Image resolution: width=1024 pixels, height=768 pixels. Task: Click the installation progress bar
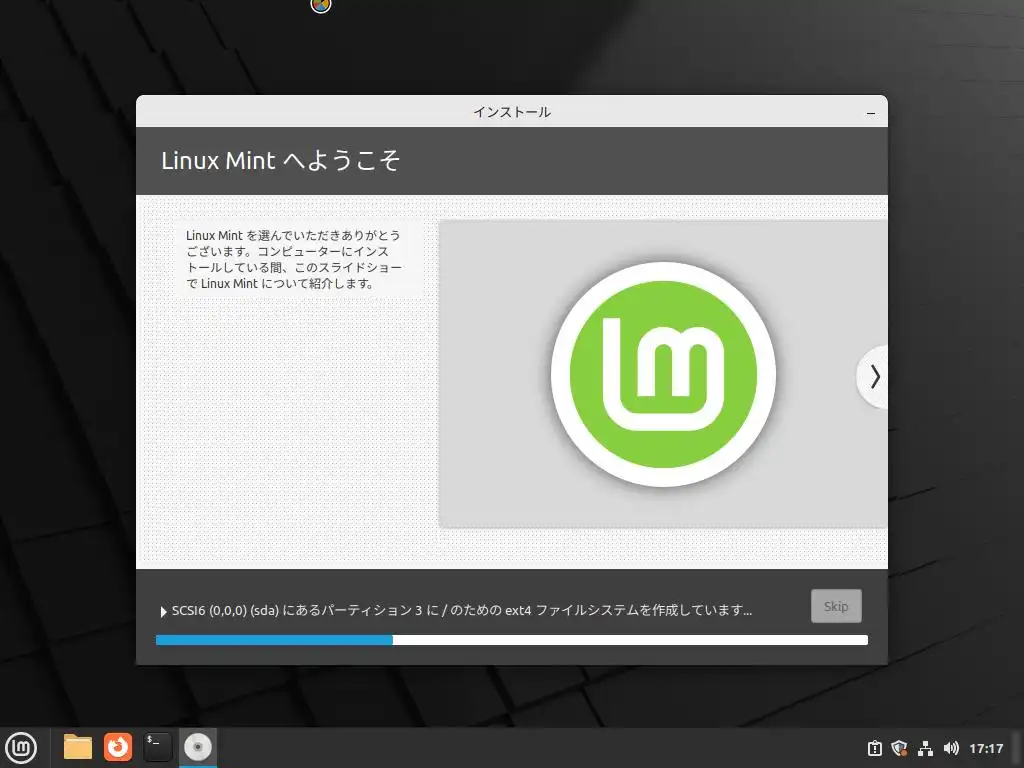point(512,640)
